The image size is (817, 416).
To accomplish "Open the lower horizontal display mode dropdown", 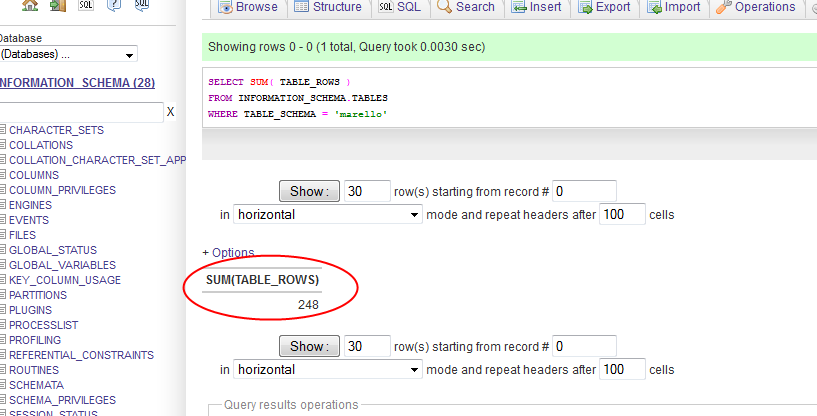I will click(327, 370).
